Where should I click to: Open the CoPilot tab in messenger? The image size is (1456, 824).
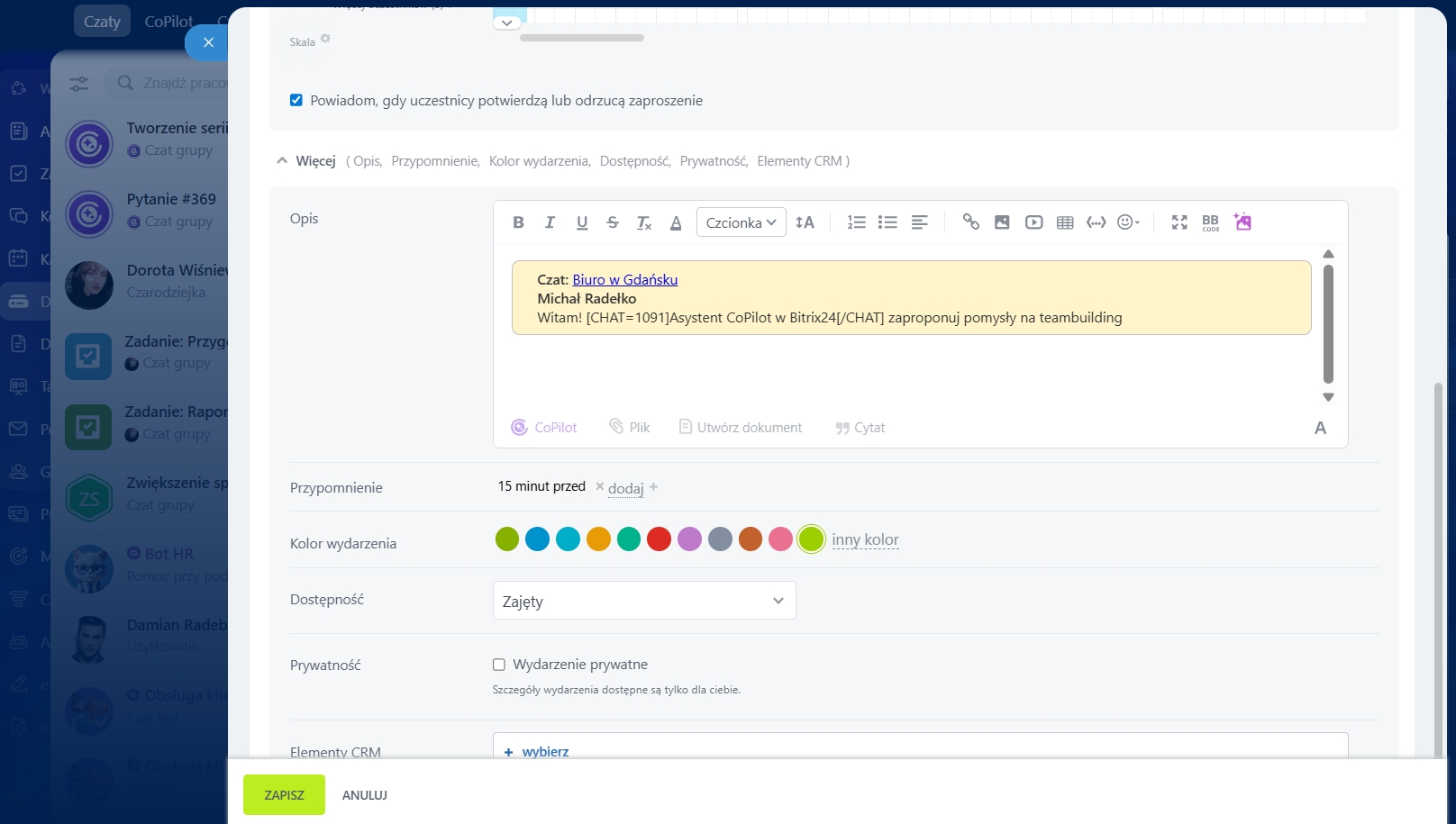(x=168, y=22)
